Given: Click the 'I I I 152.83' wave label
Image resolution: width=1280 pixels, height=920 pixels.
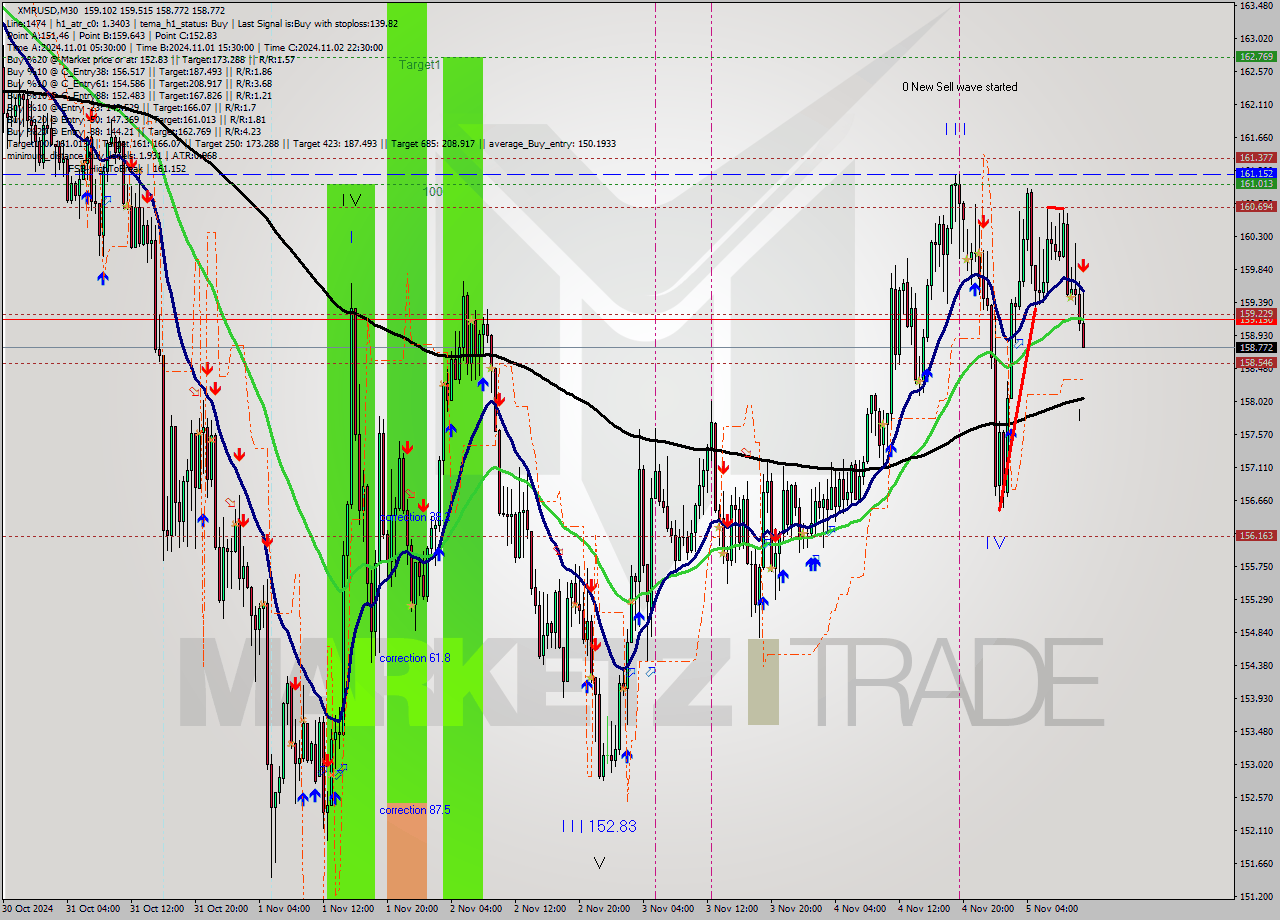Looking at the screenshot, I should [598, 827].
